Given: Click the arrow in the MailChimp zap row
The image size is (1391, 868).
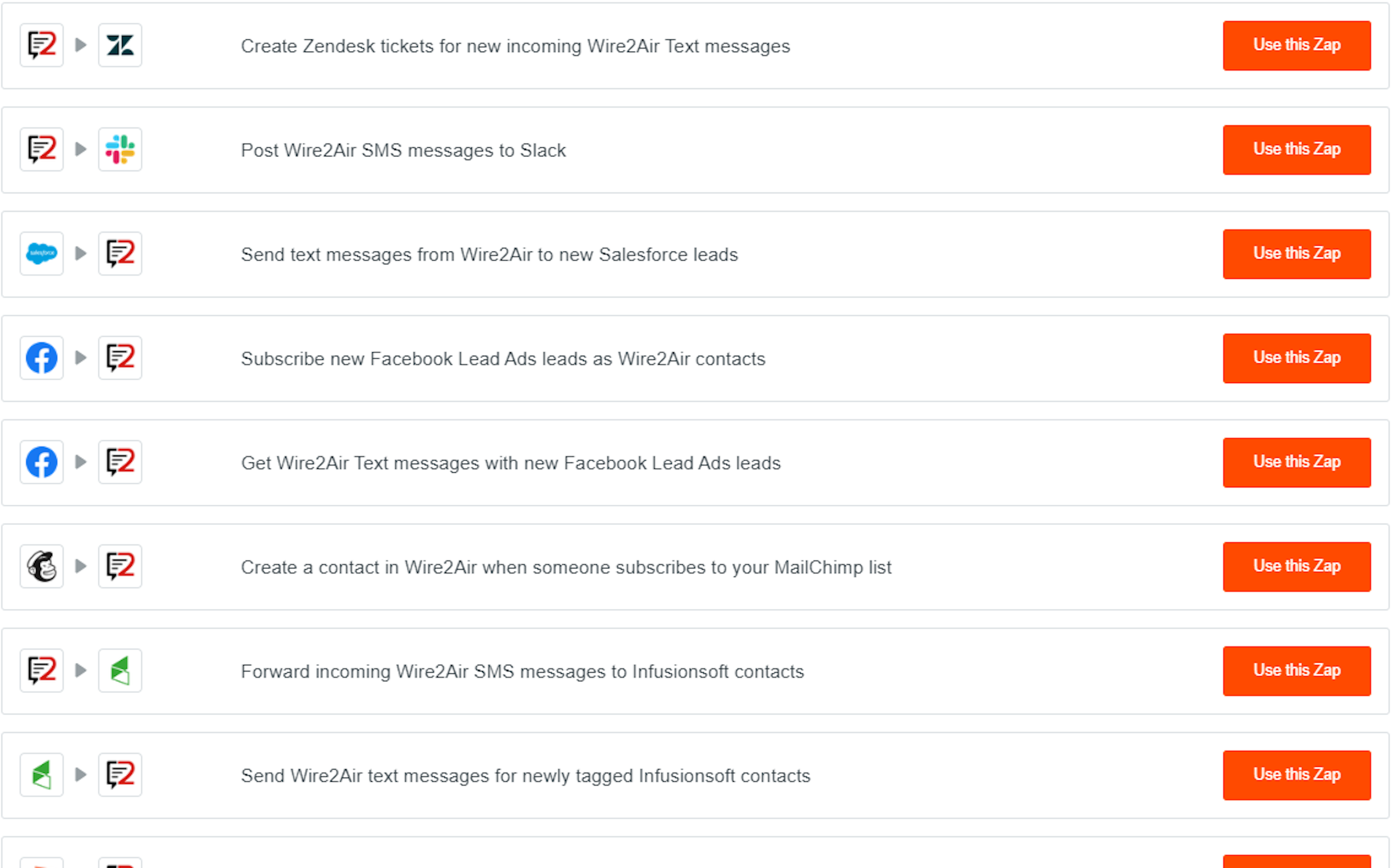Looking at the screenshot, I should [x=81, y=567].
